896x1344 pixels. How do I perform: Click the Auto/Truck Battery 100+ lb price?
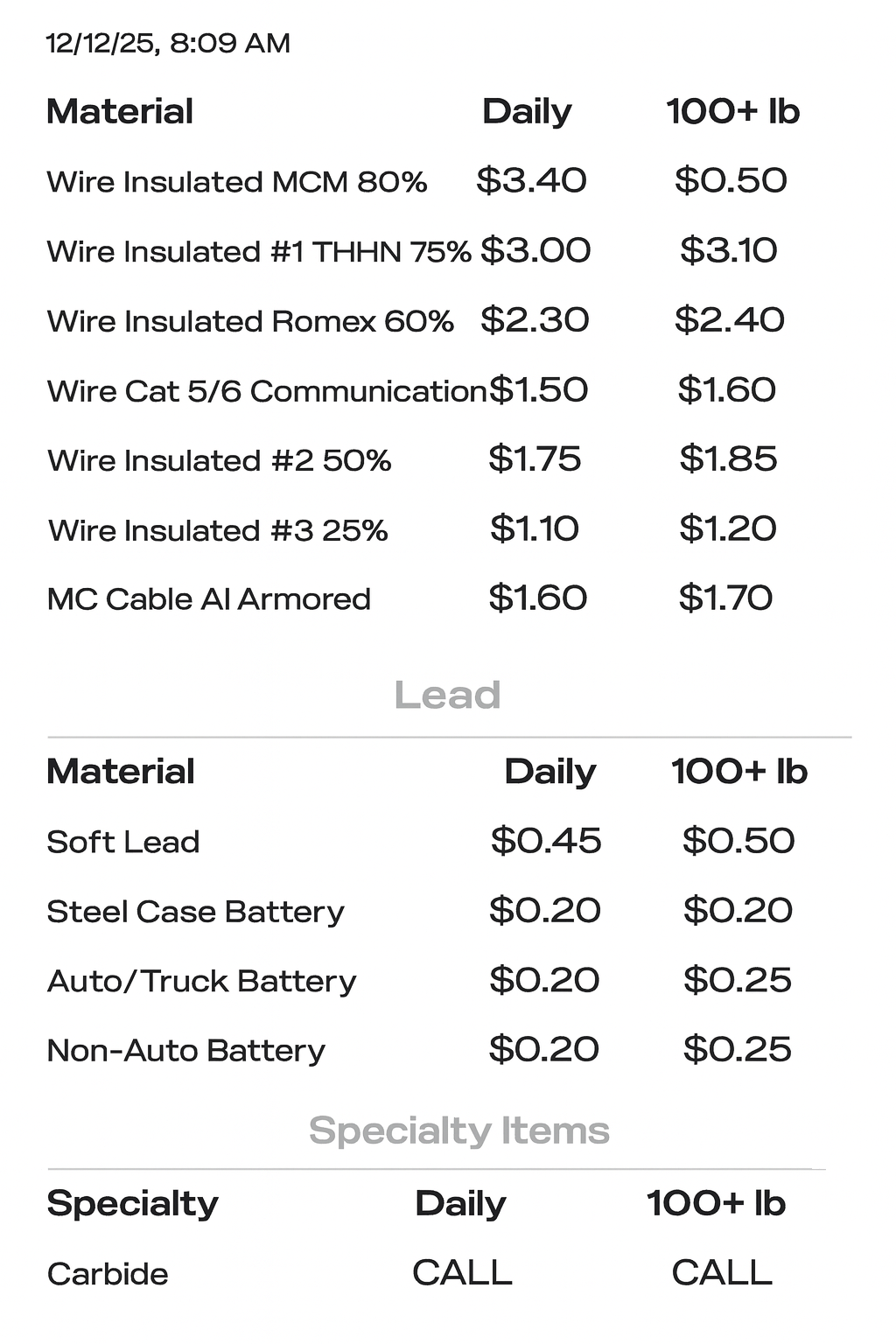[x=737, y=980]
